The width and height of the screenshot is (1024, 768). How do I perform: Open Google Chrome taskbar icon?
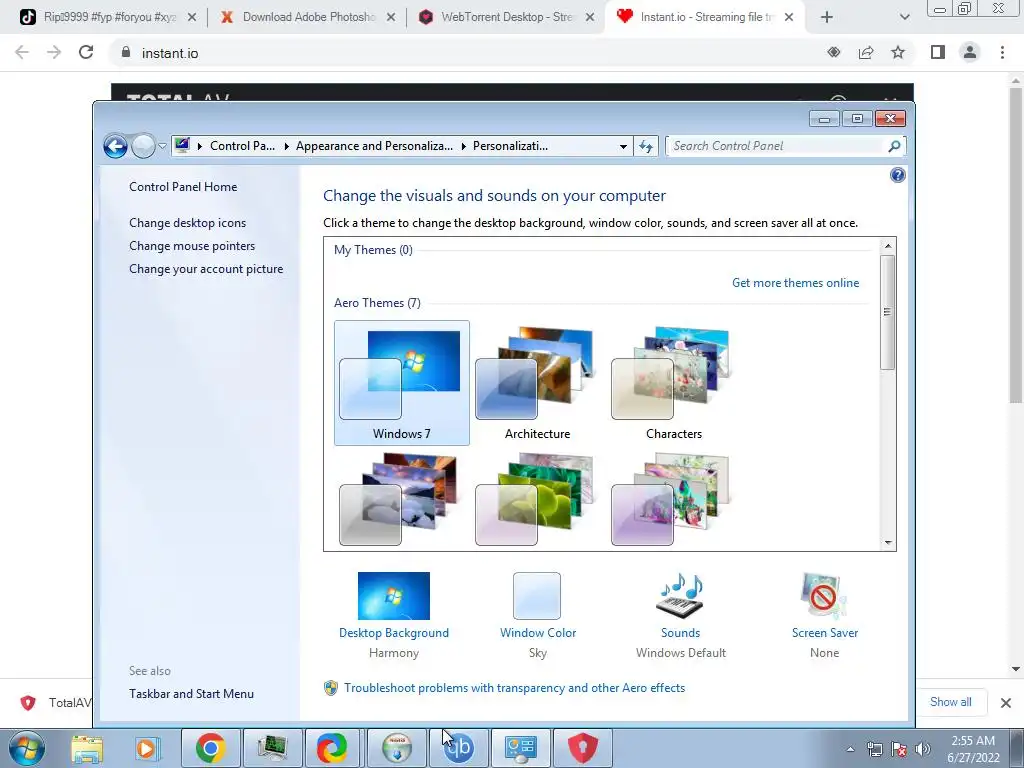coord(210,748)
